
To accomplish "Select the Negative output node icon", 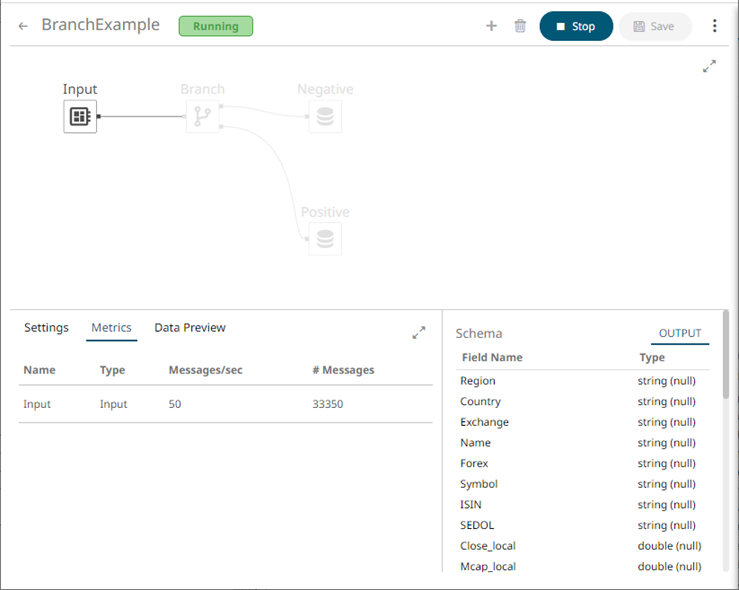I will click(325, 117).
